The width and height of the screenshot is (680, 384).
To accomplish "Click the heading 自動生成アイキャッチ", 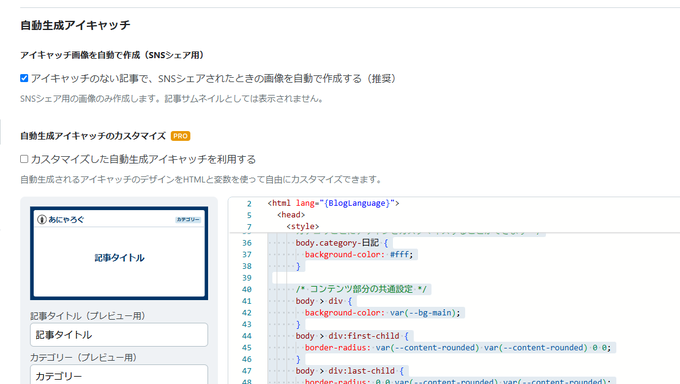I will pyautogui.click(x=75, y=25).
